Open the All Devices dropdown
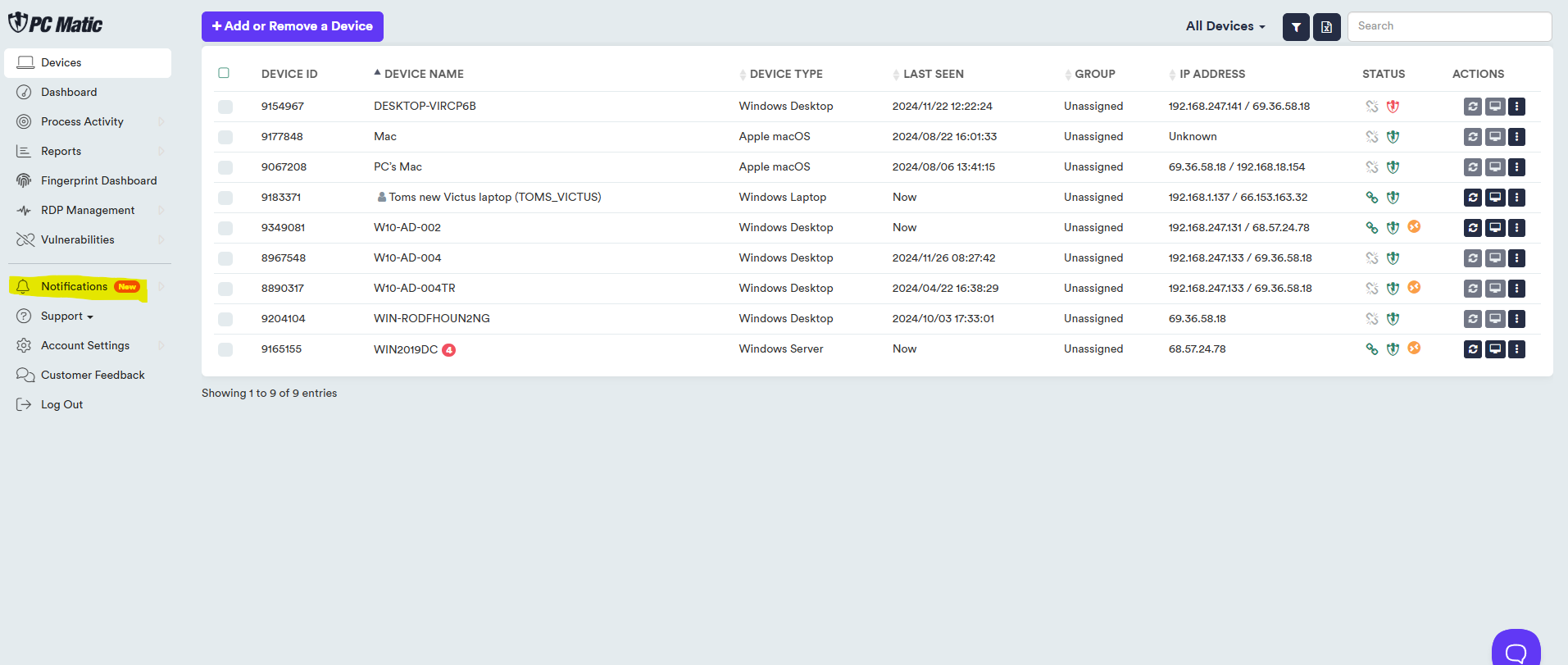1568x665 pixels. pyautogui.click(x=1225, y=26)
